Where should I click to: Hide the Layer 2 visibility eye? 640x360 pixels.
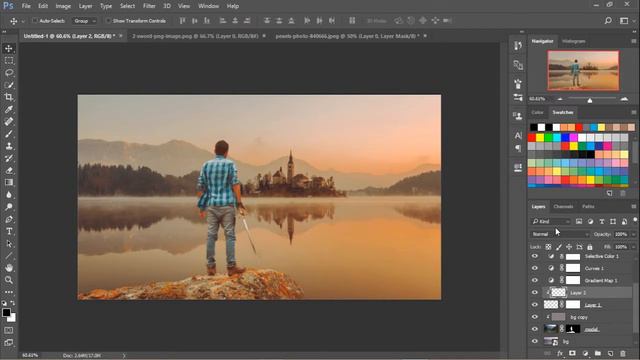[535, 293]
